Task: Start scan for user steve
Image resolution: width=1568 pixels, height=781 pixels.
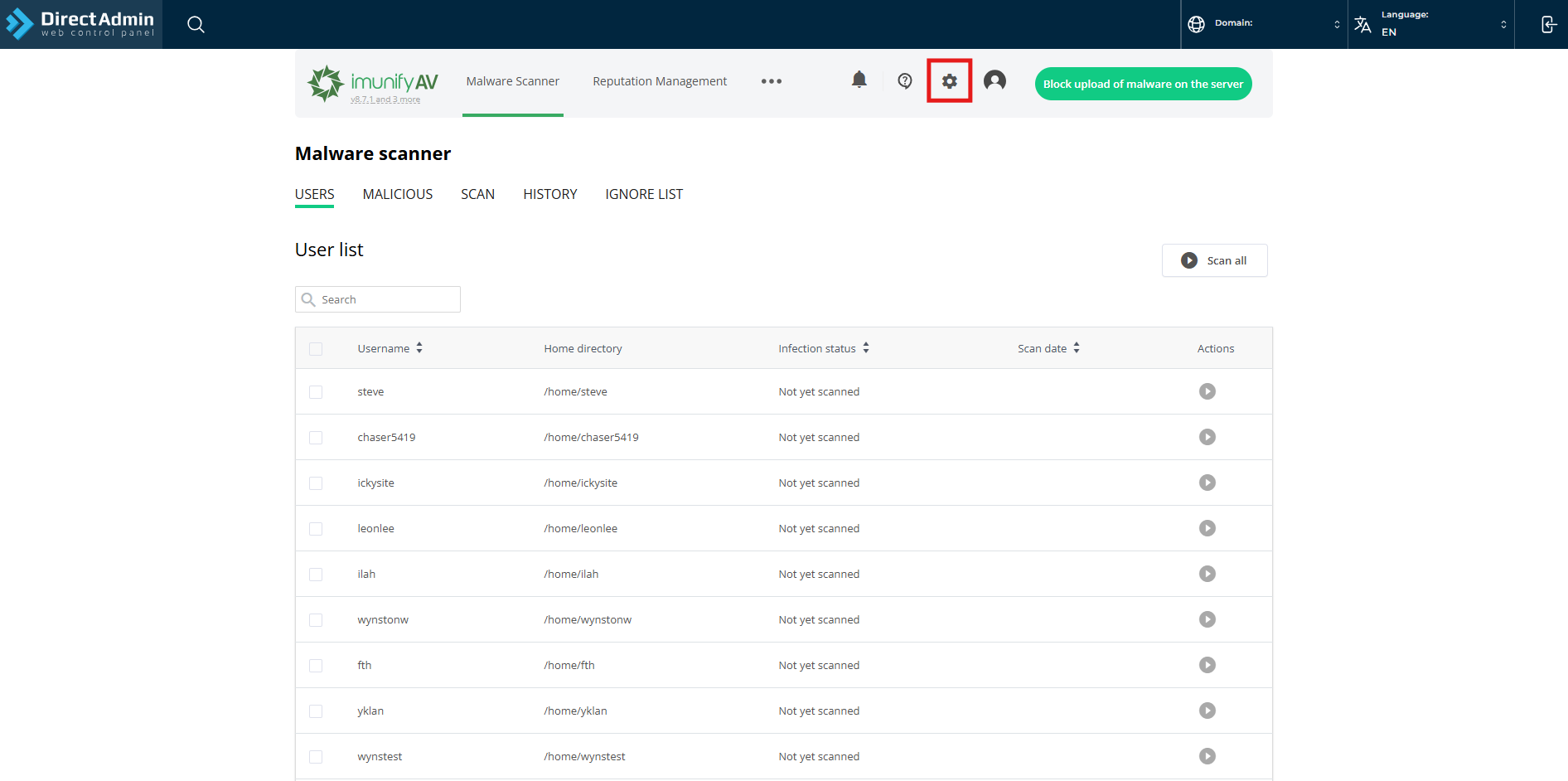Action: 1207,391
